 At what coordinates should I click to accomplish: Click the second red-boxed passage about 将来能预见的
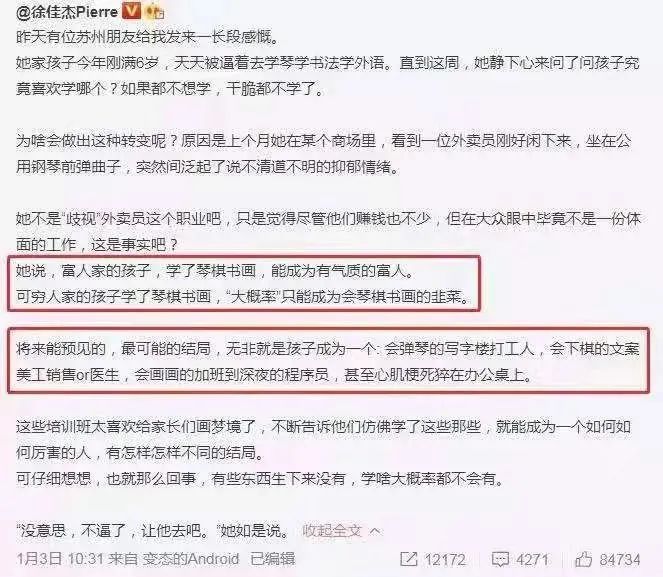[x=328, y=361]
